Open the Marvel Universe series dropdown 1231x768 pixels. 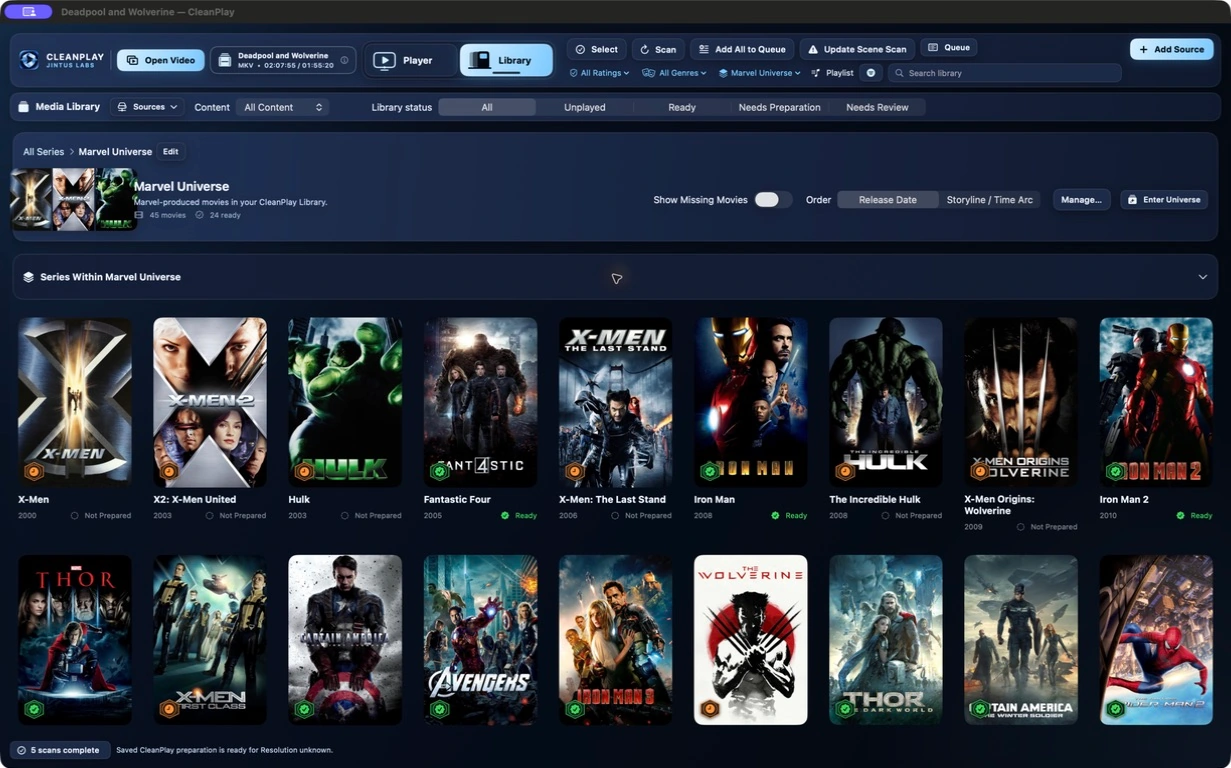[x=760, y=73]
